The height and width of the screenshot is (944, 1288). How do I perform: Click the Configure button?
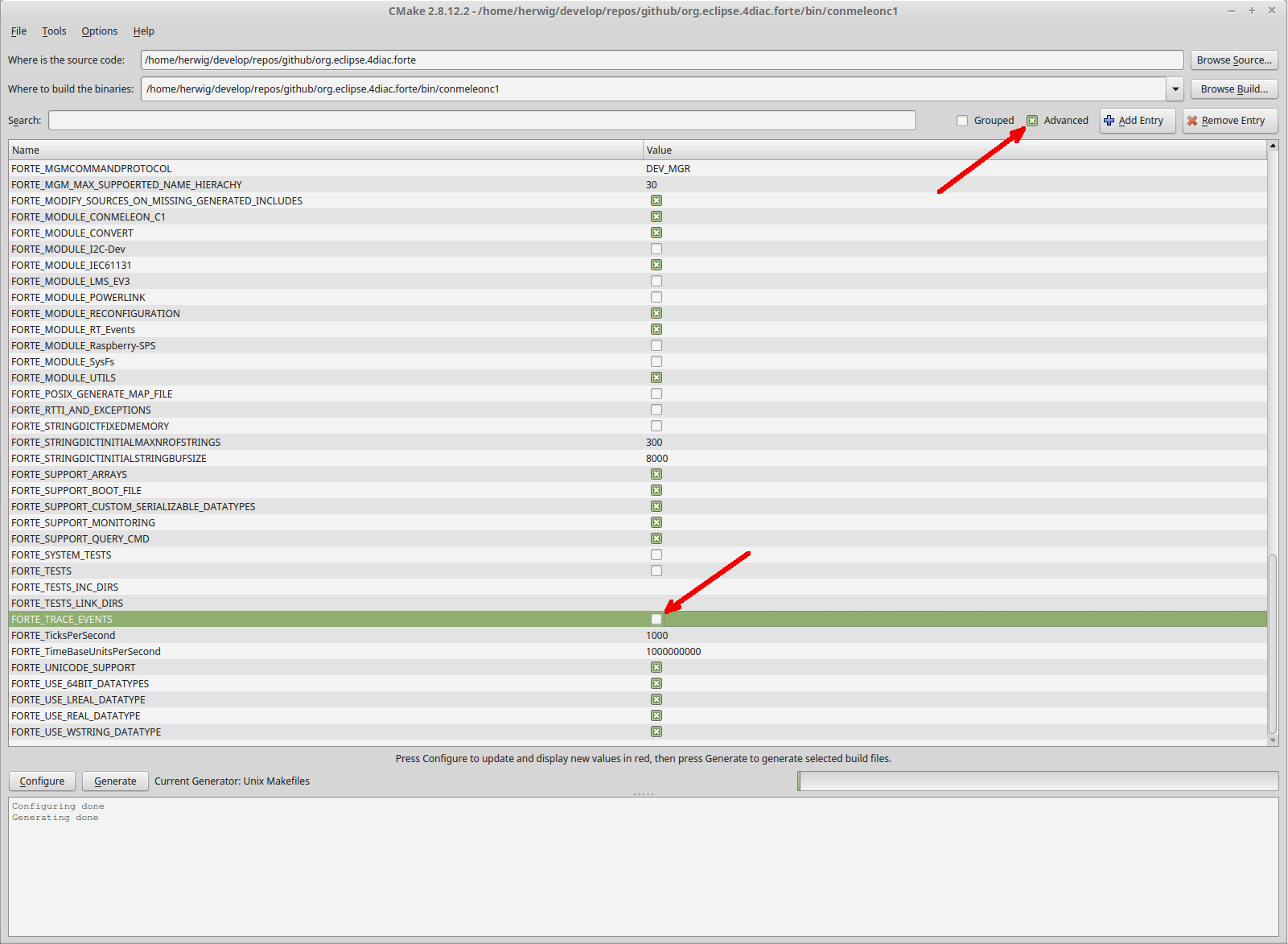pos(42,781)
